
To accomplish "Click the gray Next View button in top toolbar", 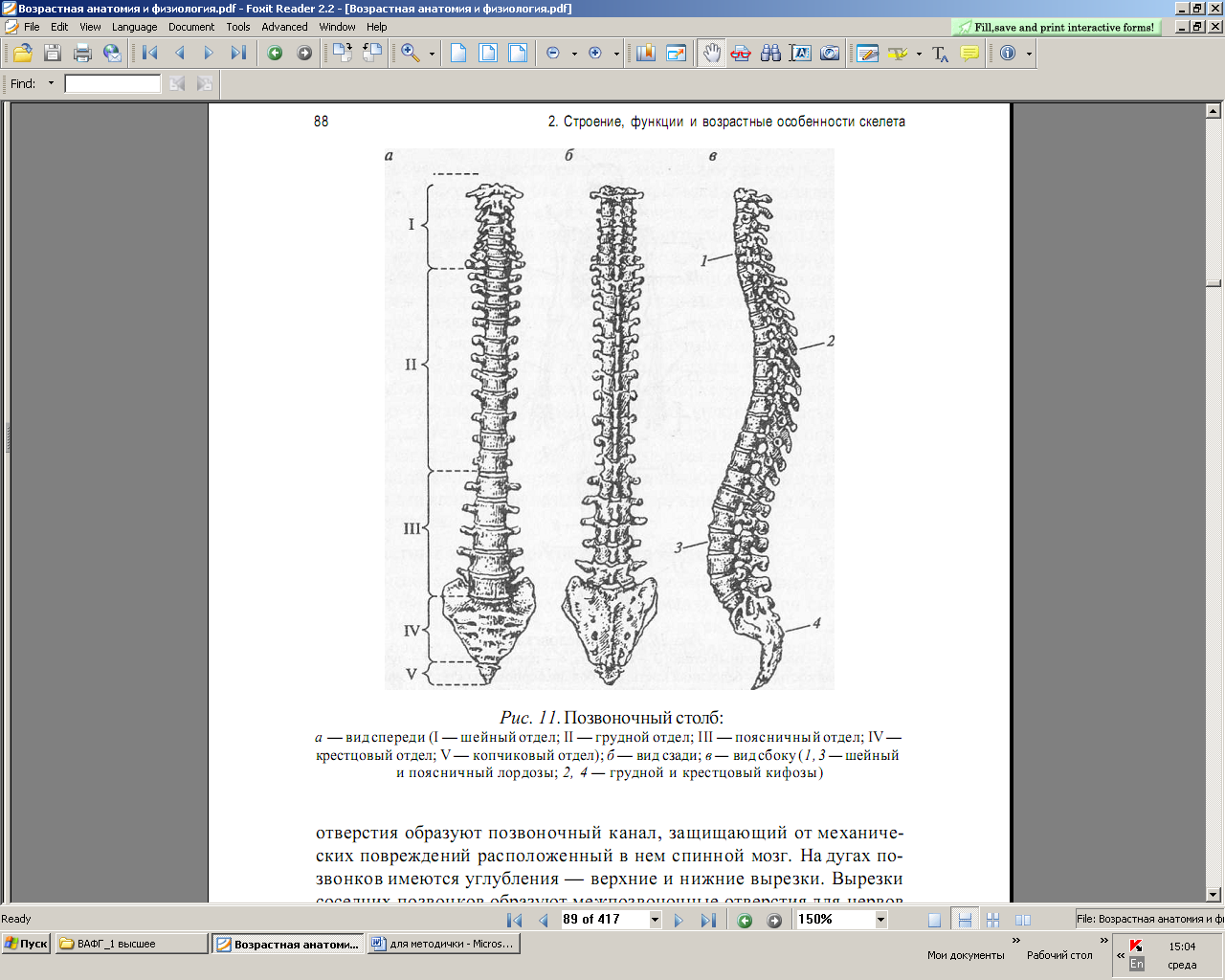I will coord(304,54).
